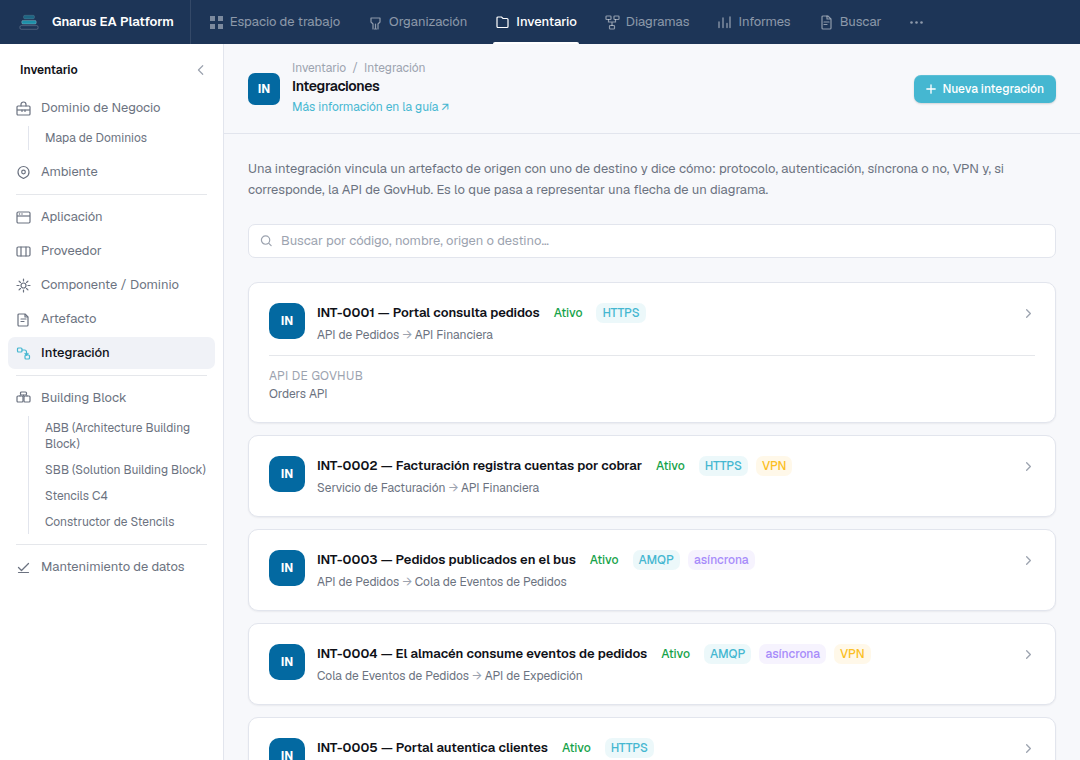
Task: Click the HTTPS tag on INT-0001
Action: click(621, 313)
